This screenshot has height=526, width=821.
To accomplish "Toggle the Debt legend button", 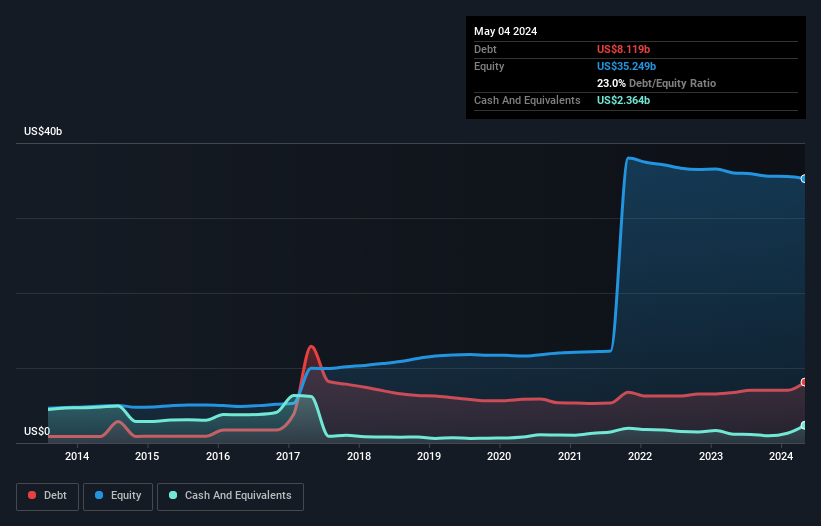I will point(47,496).
